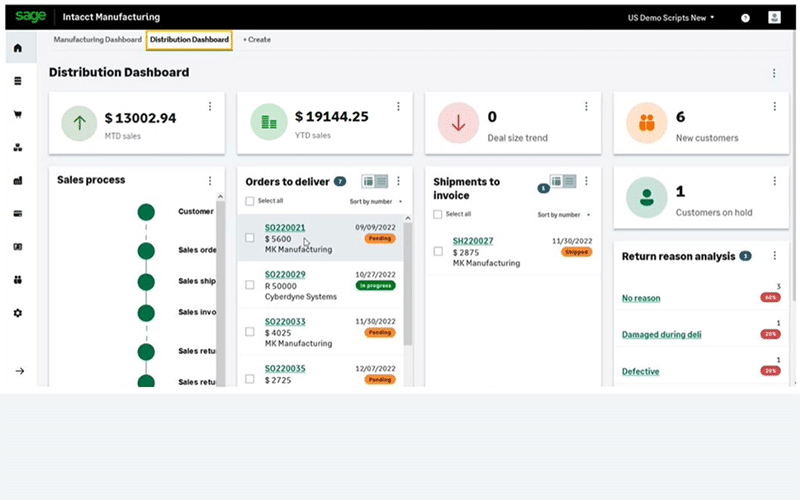Open Customers on hold card options menu
Image resolution: width=800 pixels, height=500 pixels.
coord(774,181)
